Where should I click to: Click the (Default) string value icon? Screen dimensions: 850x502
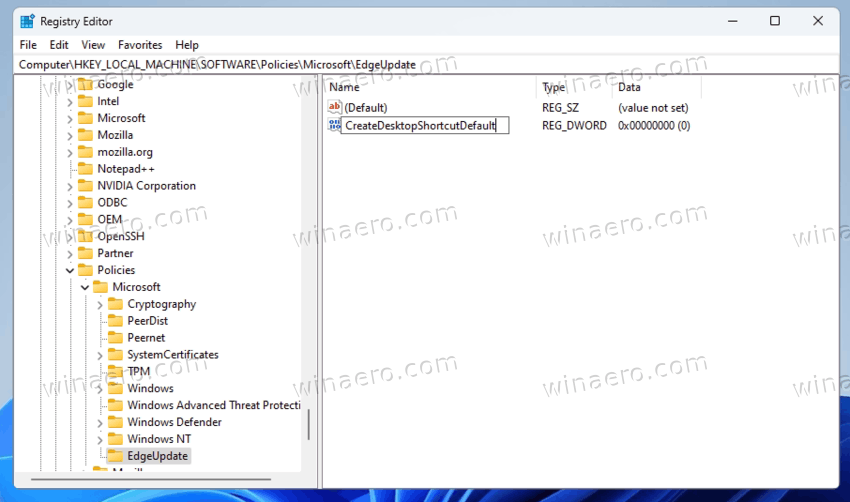334,107
